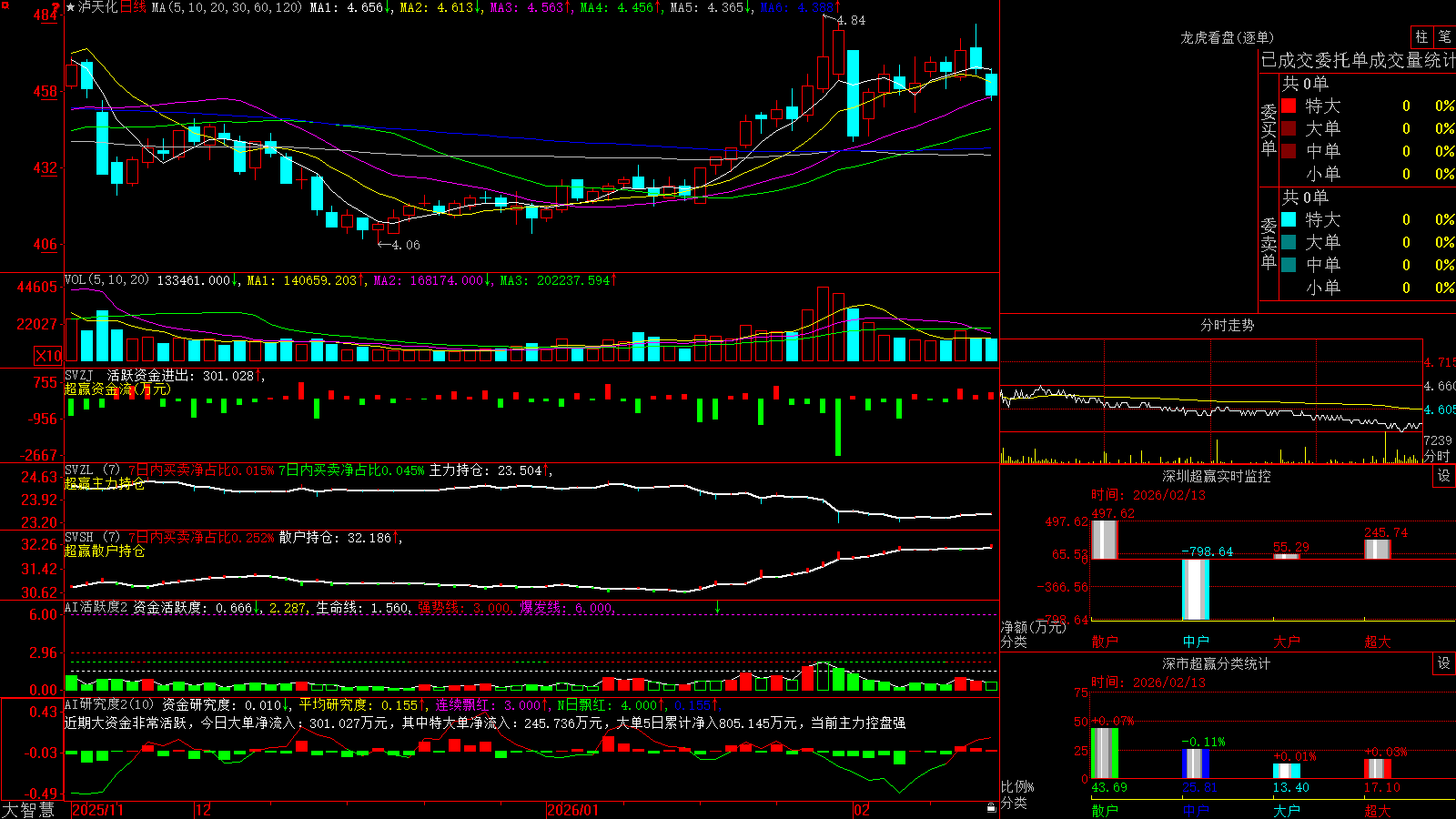This screenshot has width=1456, height=819.
Task: Open 设 settings for 深市超赢分类统计
Action: (1444, 663)
